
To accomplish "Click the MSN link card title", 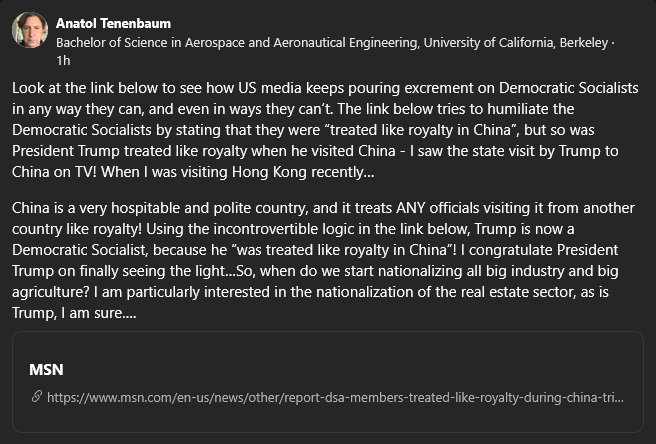I will 46,370.
